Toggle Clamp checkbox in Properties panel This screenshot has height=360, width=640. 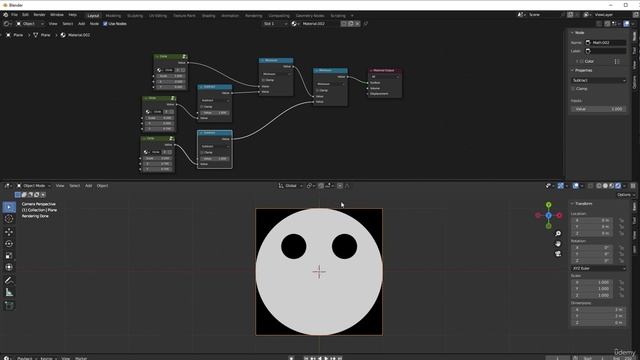[573, 89]
